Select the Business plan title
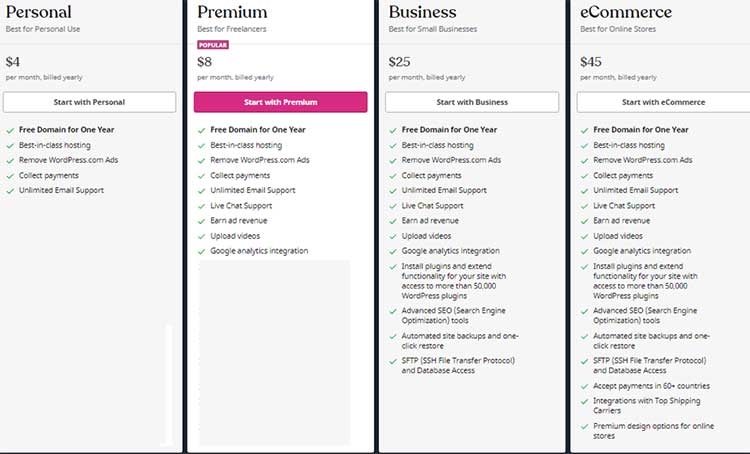750x454 pixels. [422, 12]
